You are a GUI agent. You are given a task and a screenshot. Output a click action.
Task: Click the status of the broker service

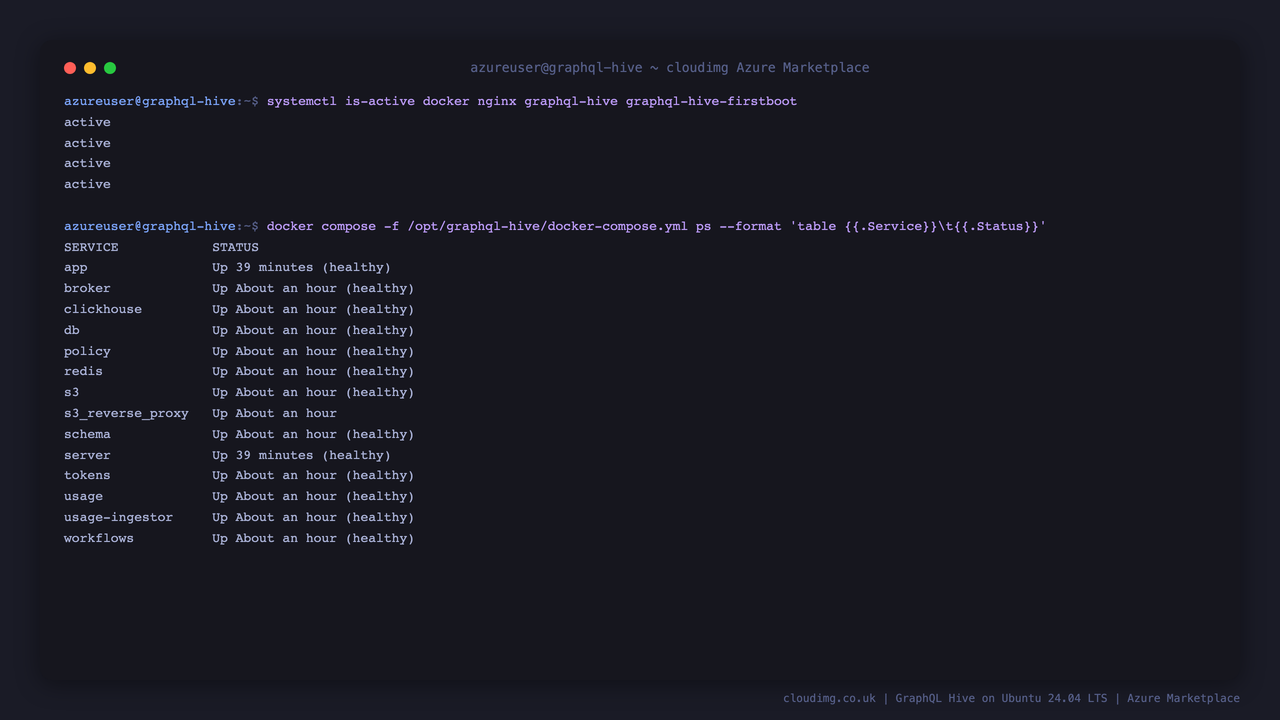pos(313,288)
